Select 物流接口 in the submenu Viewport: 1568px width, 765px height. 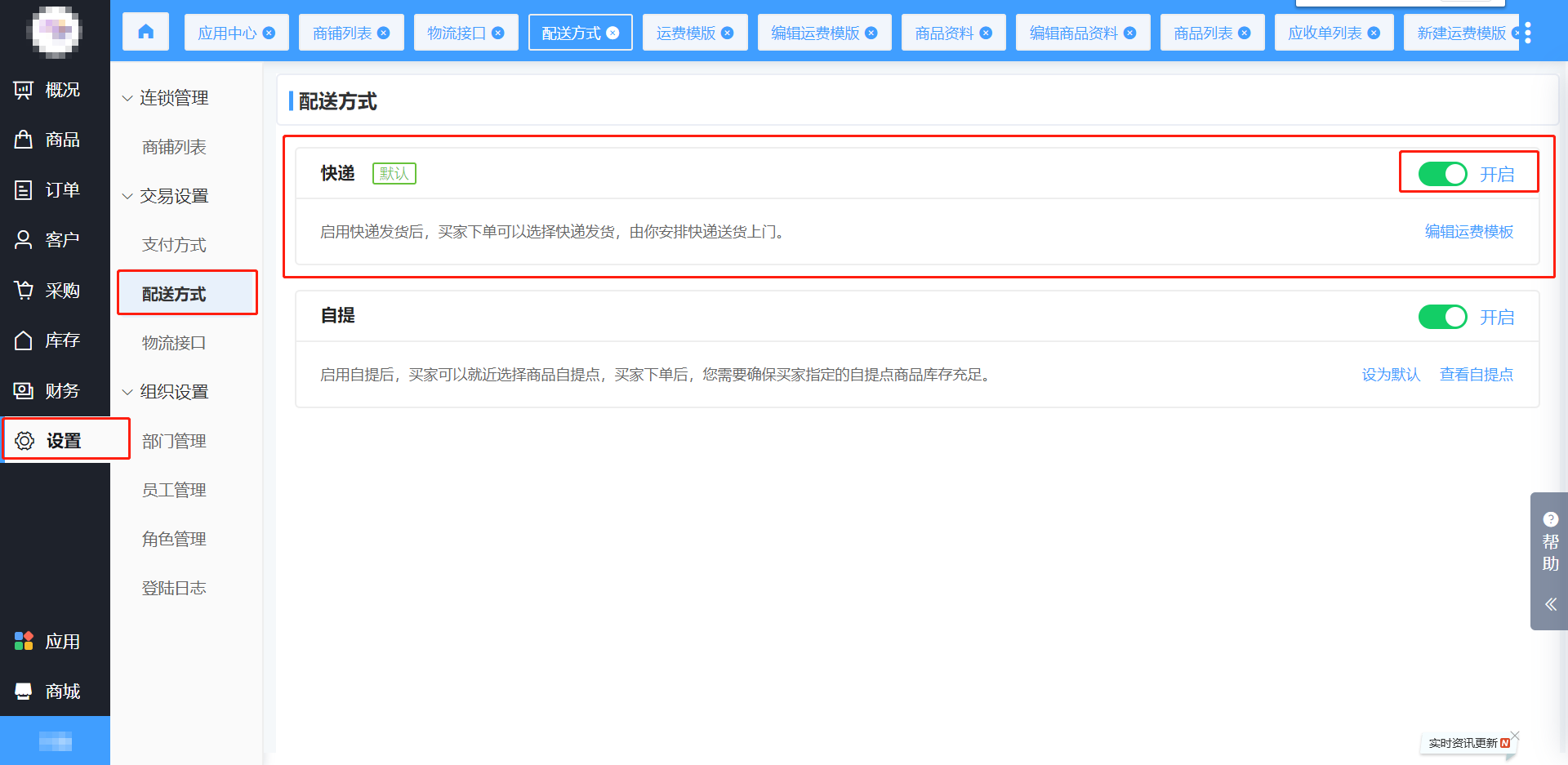pyautogui.click(x=174, y=343)
